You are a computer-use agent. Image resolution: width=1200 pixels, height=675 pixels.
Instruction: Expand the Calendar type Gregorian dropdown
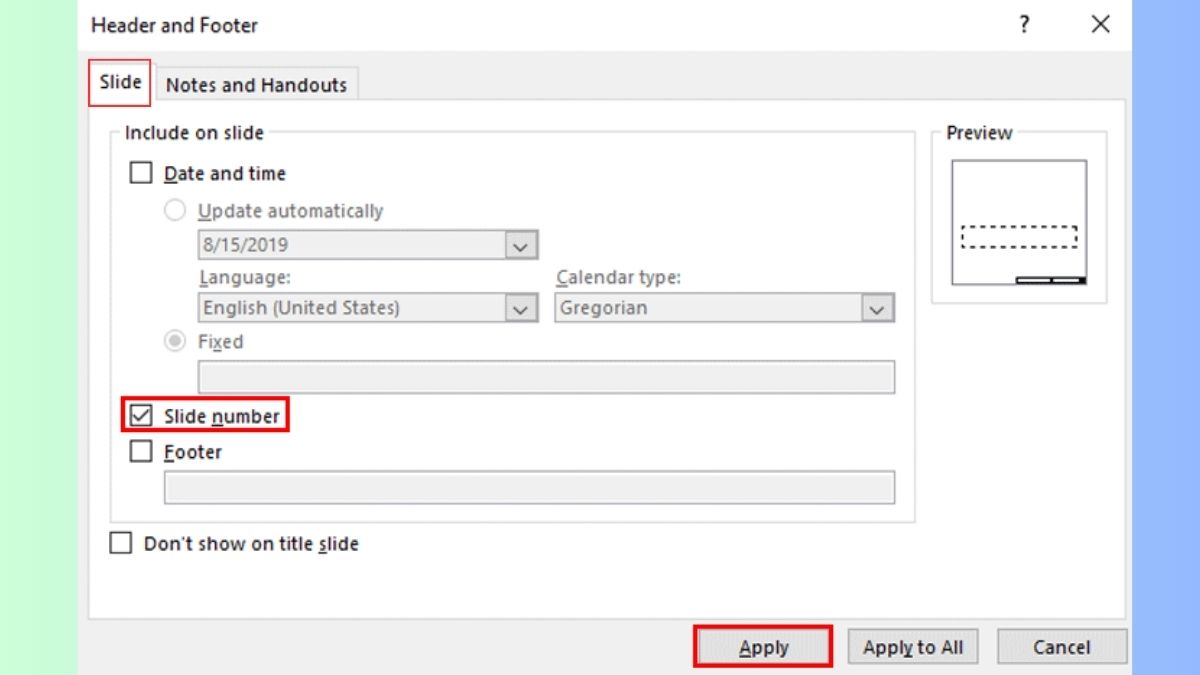click(876, 309)
